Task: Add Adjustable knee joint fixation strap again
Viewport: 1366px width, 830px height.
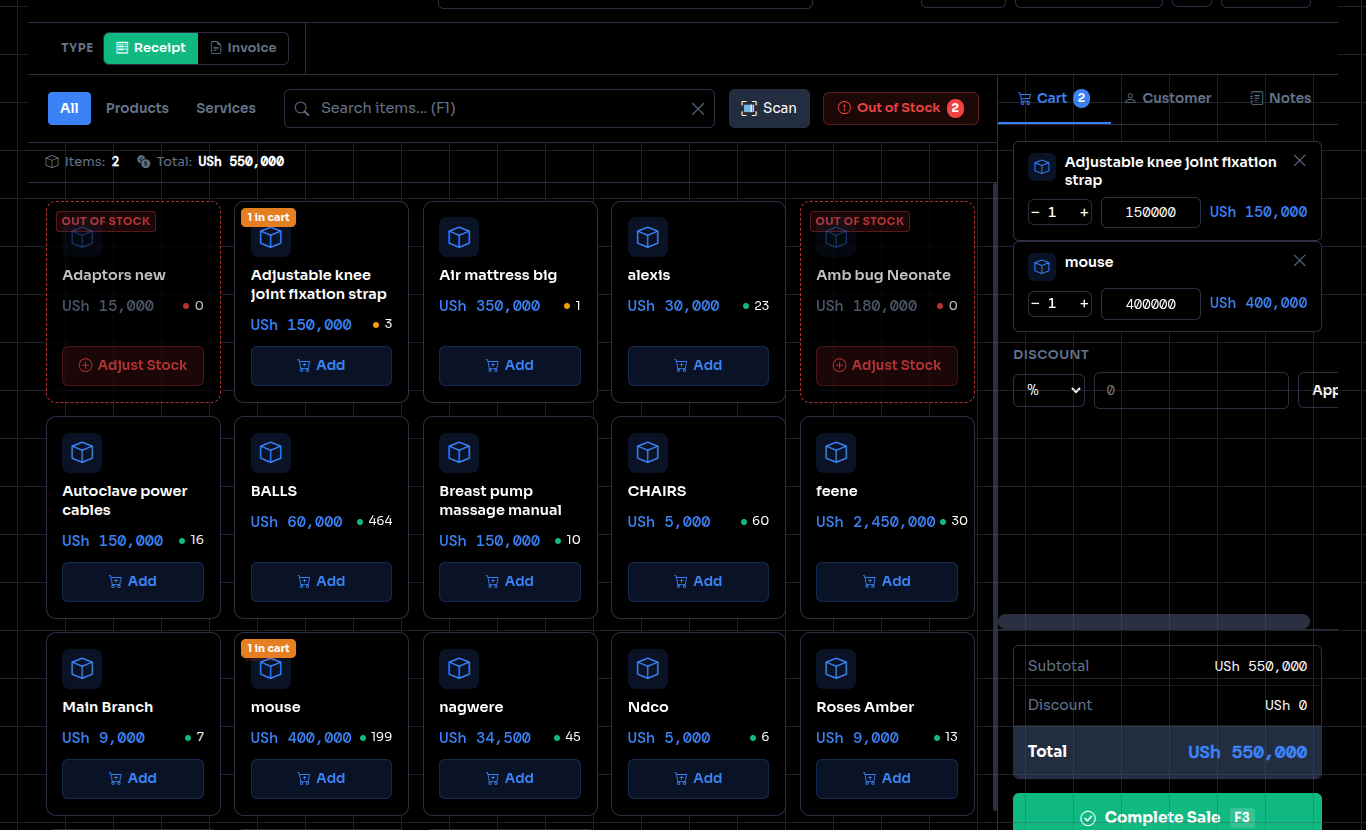Action: click(x=321, y=365)
